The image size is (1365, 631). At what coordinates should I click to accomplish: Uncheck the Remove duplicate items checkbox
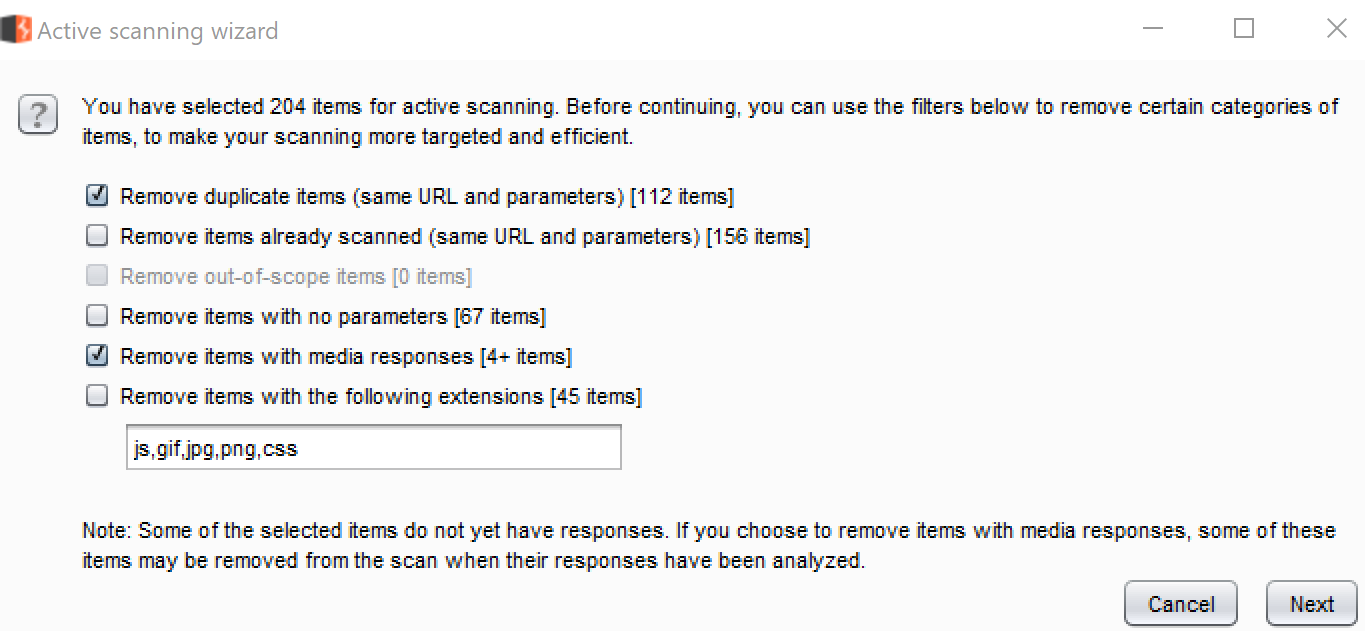[97, 196]
